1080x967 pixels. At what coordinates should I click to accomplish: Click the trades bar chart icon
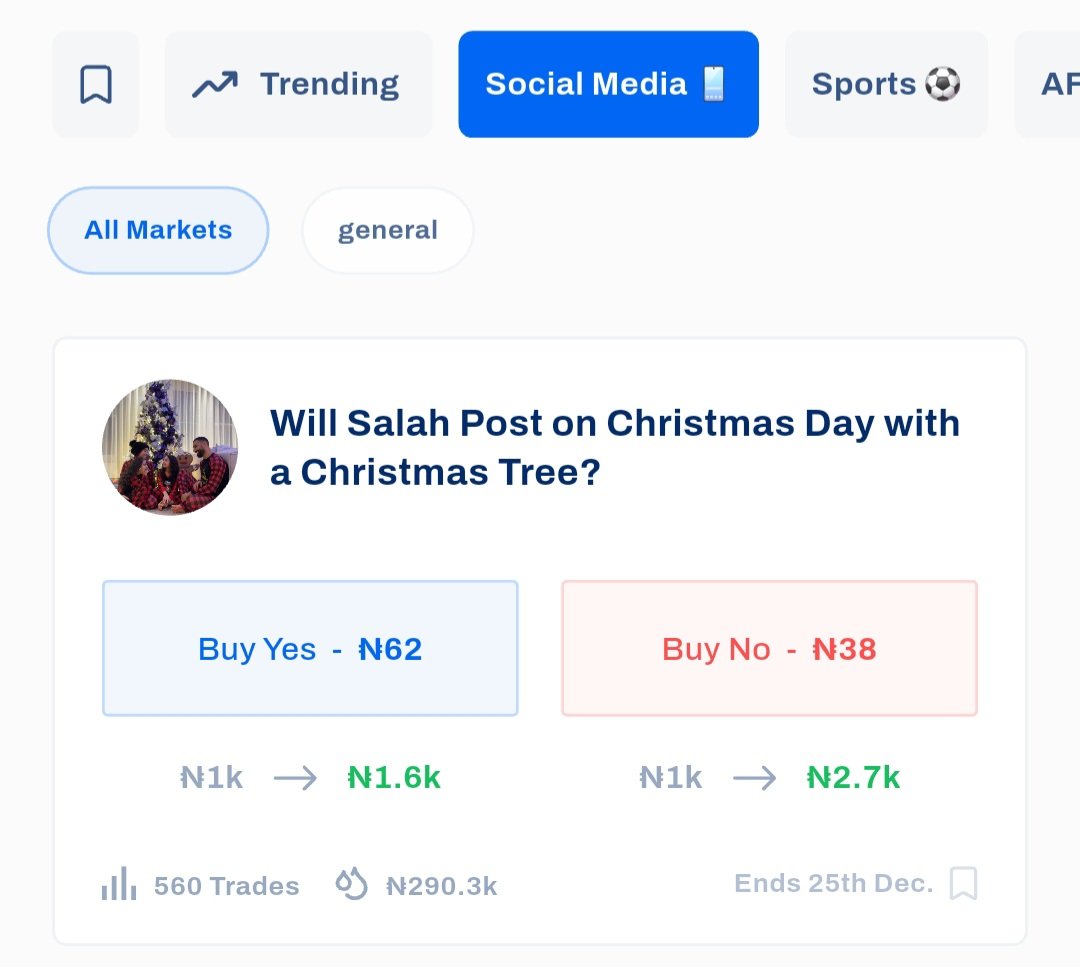(118, 884)
